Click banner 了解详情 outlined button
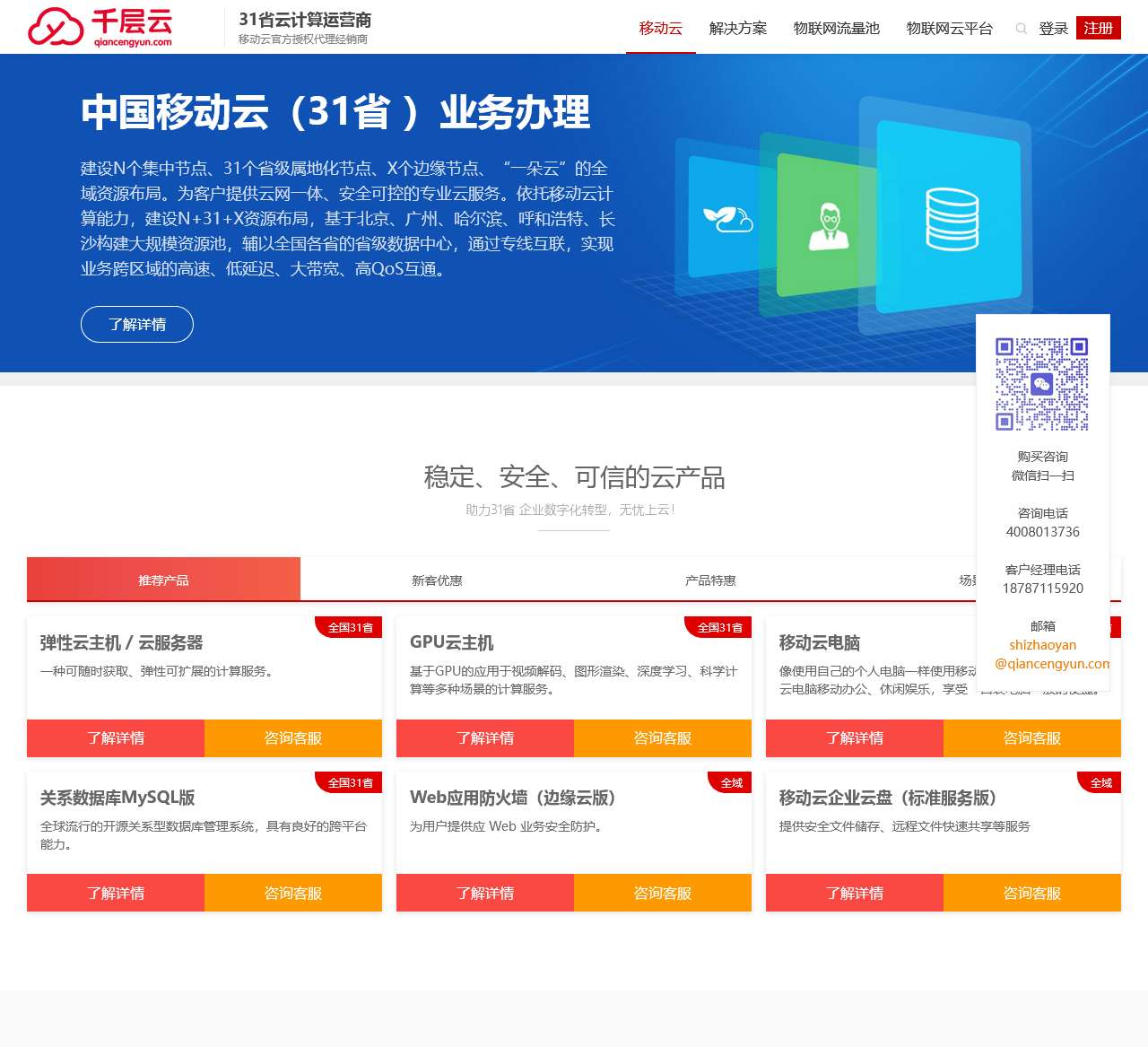Image resolution: width=1148 pixels, height=1047 pixels. 137,324
